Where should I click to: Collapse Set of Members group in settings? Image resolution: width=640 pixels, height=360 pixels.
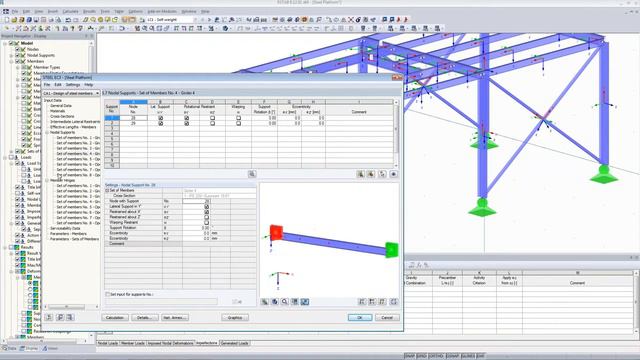[x=107, y=191]
